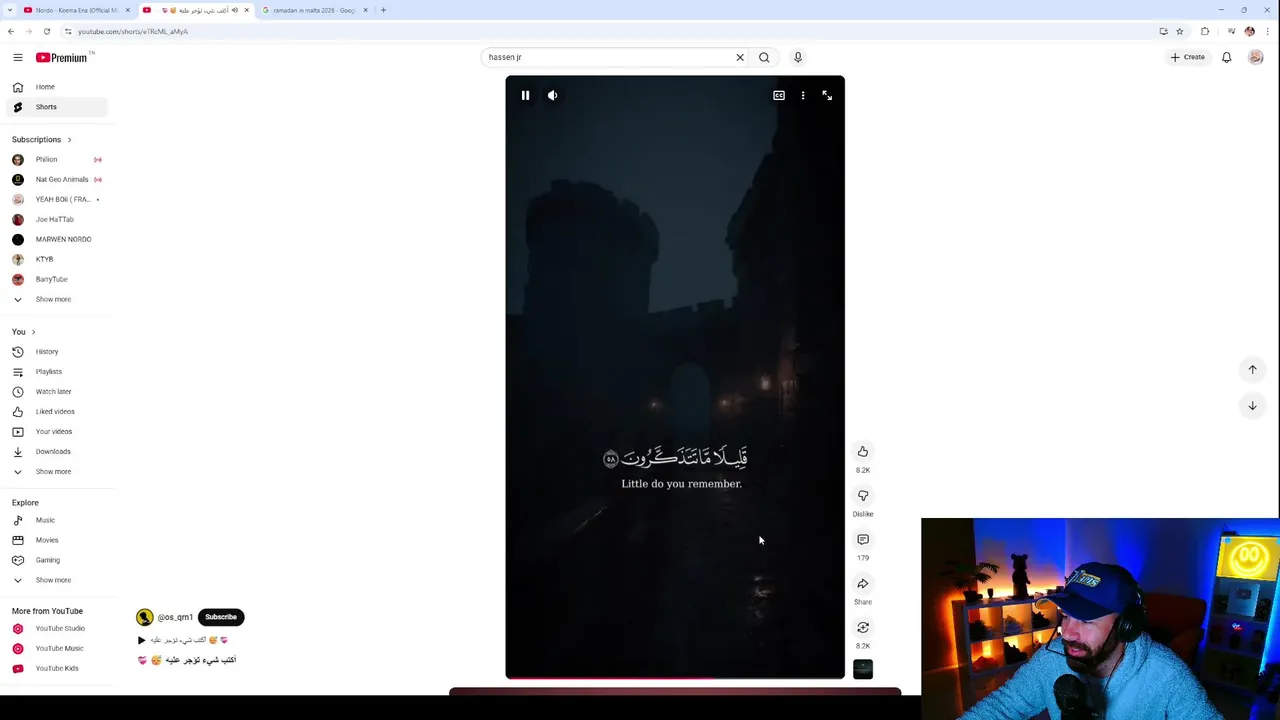The height and width of the screenshot is (720, 1280).
Task: Open the Create menu
Action: pyautogui.click(x=1188, y=57)
